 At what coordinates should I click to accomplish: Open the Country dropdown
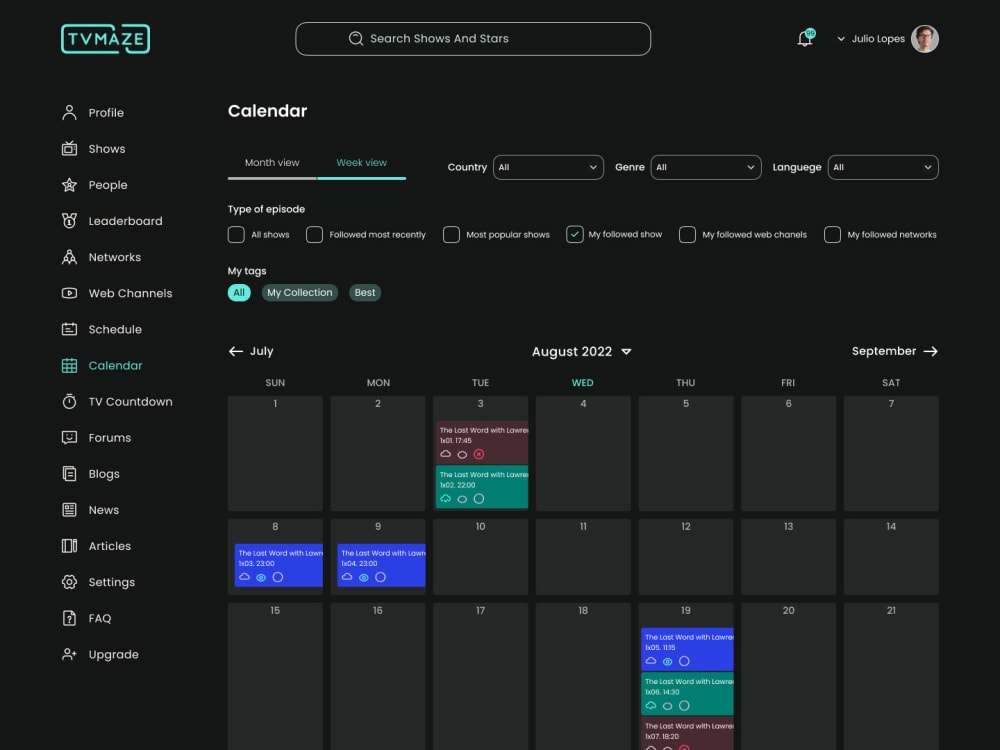pos(548,167)
